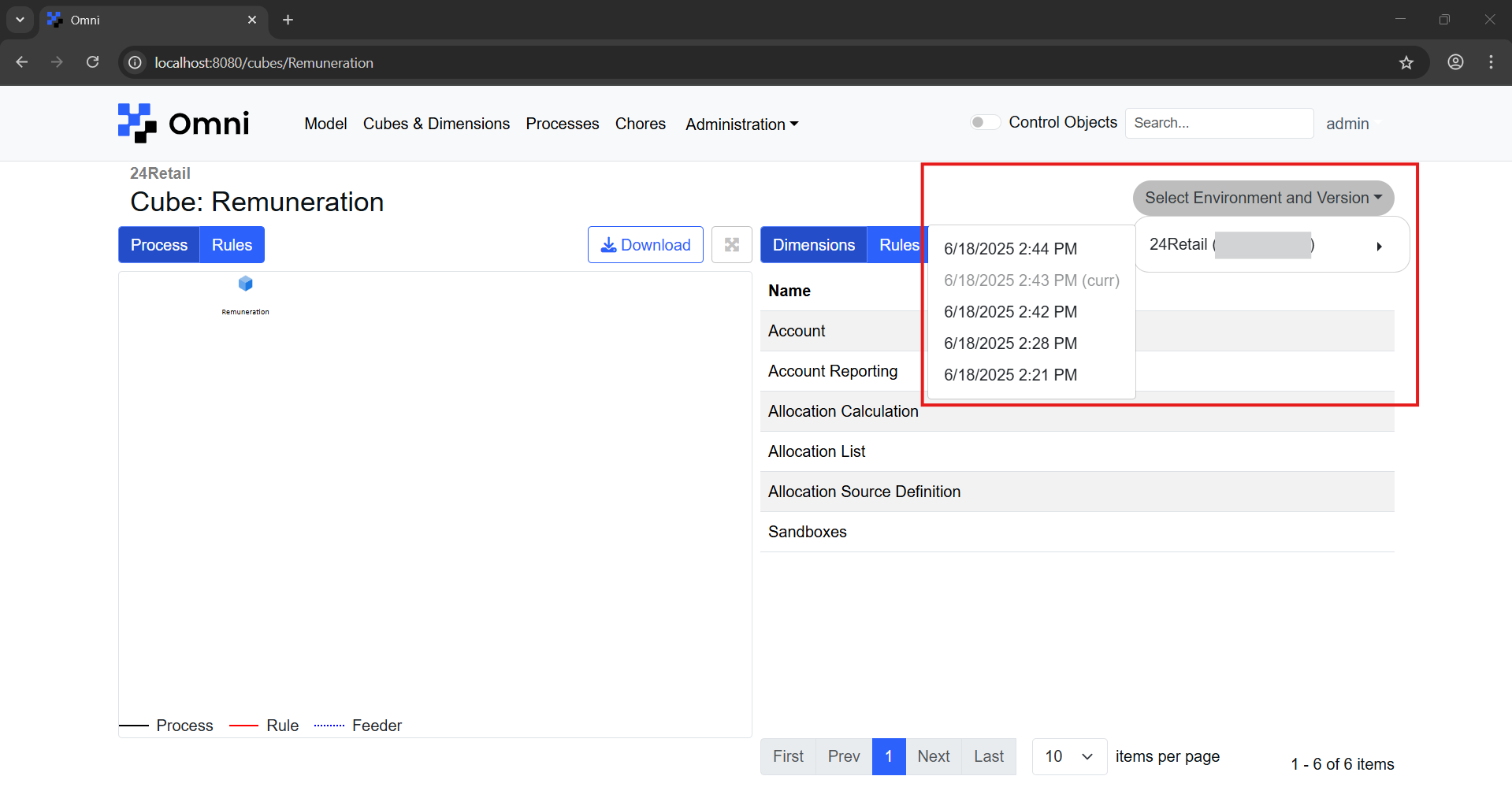Click the Feeder legend entry
The height and width of the screenshot is (802, 1512).
pos(358,726)
